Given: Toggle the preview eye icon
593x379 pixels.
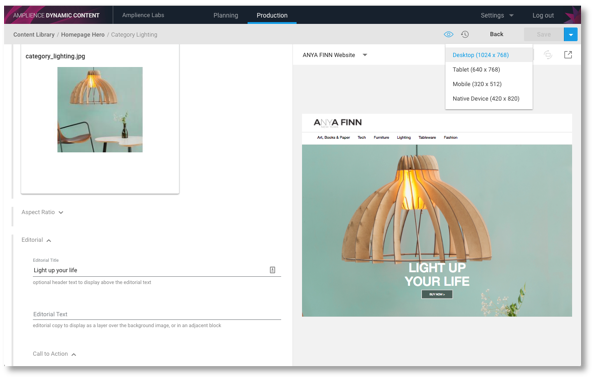Looking at the screenshot, I should pyautogui.click(x=448, y=34).
